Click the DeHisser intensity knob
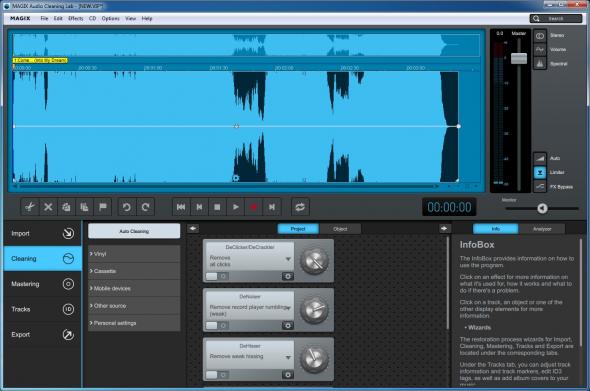This screenshot has width=590, height=391. (x=314, y=359)
